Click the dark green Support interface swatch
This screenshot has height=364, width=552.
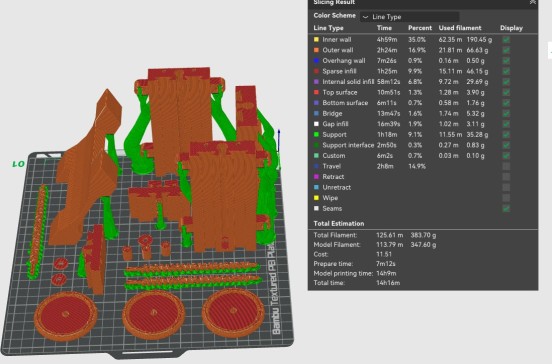(x=316, y=145)
